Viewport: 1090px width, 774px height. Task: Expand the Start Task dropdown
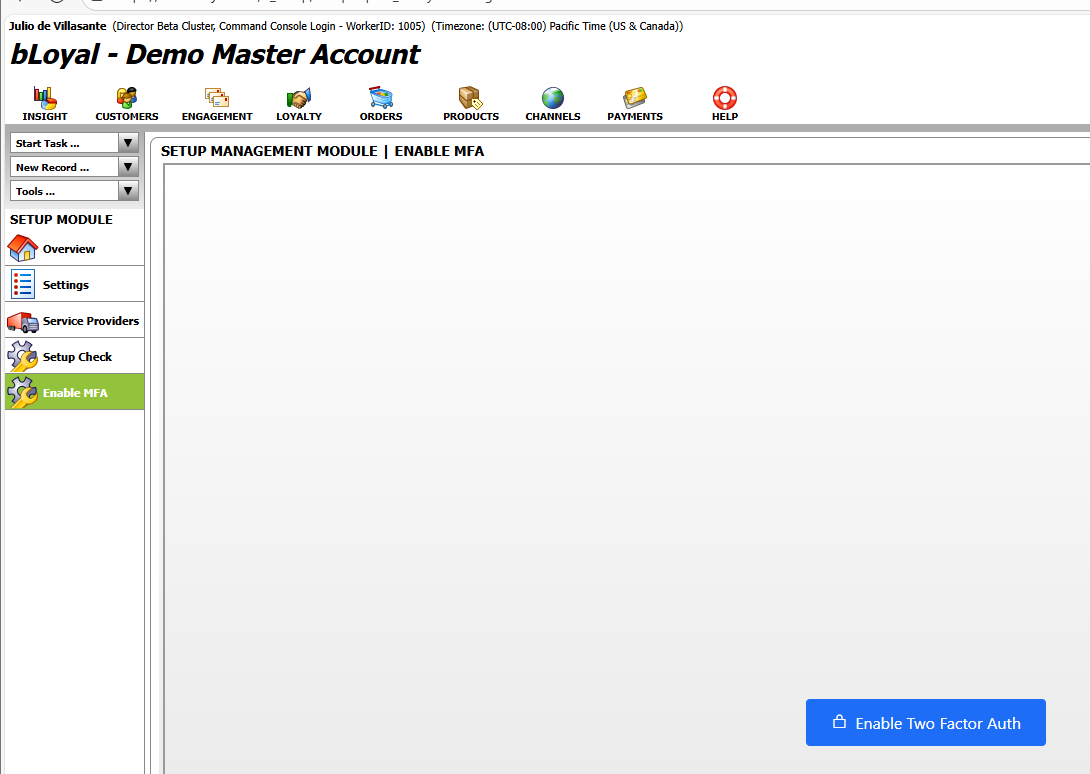[128, 143]
